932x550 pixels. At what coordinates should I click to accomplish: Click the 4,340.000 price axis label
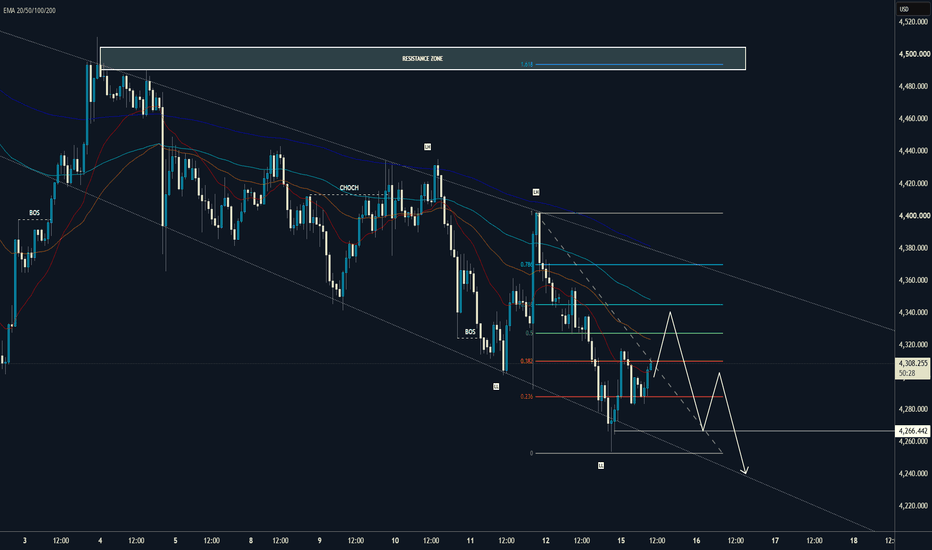coord(914,312)
